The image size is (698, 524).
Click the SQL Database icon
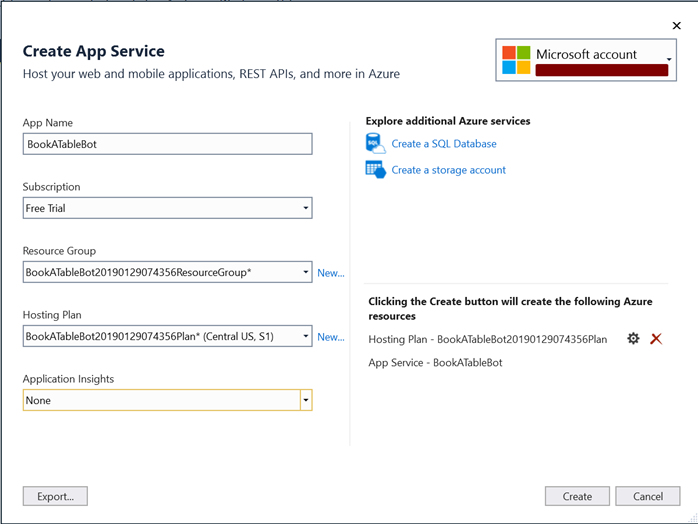[376, 143]
